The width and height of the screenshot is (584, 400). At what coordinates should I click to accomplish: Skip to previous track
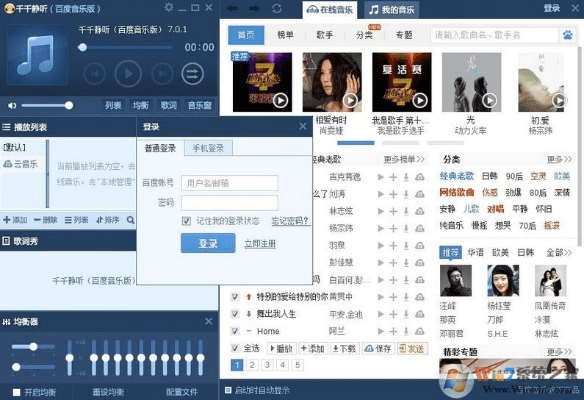94,73
